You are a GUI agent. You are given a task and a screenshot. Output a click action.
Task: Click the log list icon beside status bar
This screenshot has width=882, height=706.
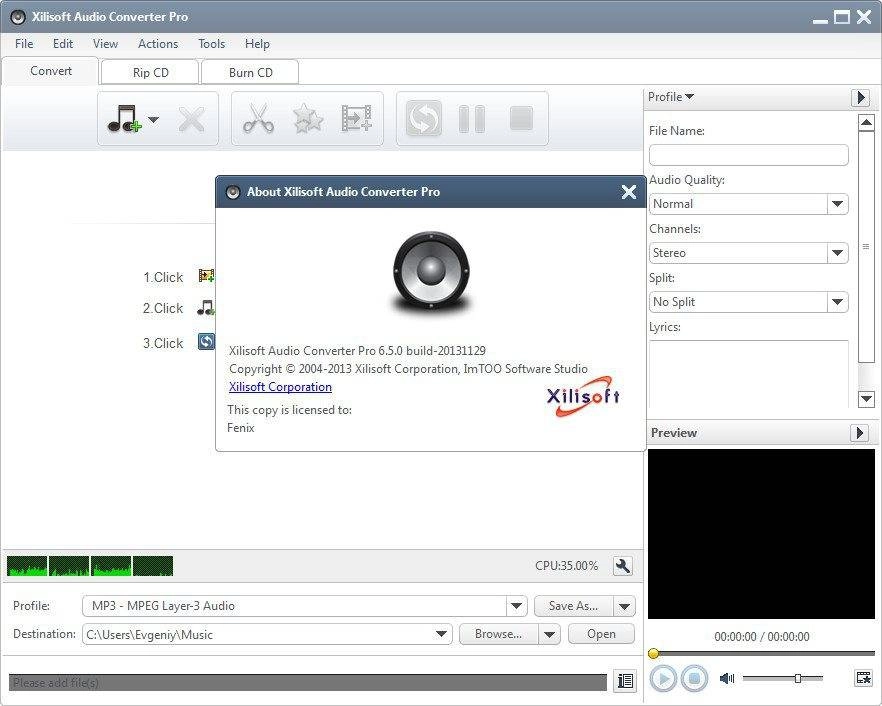(626, 681)
